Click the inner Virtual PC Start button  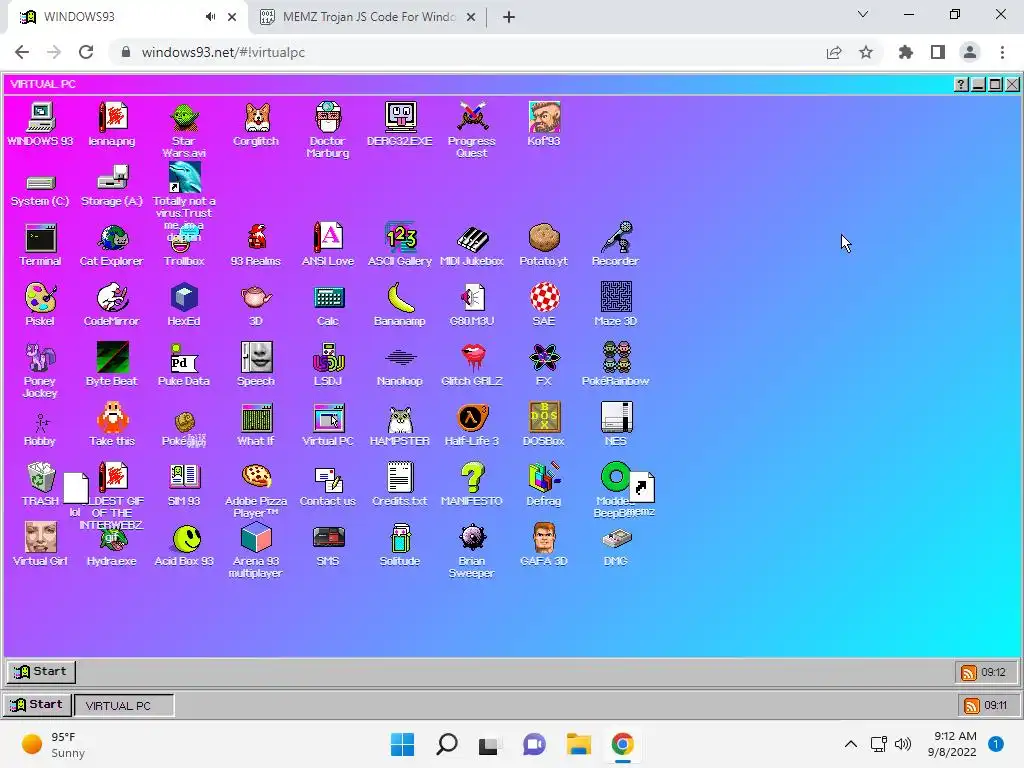pyautogui.click(x=41, y=671)
